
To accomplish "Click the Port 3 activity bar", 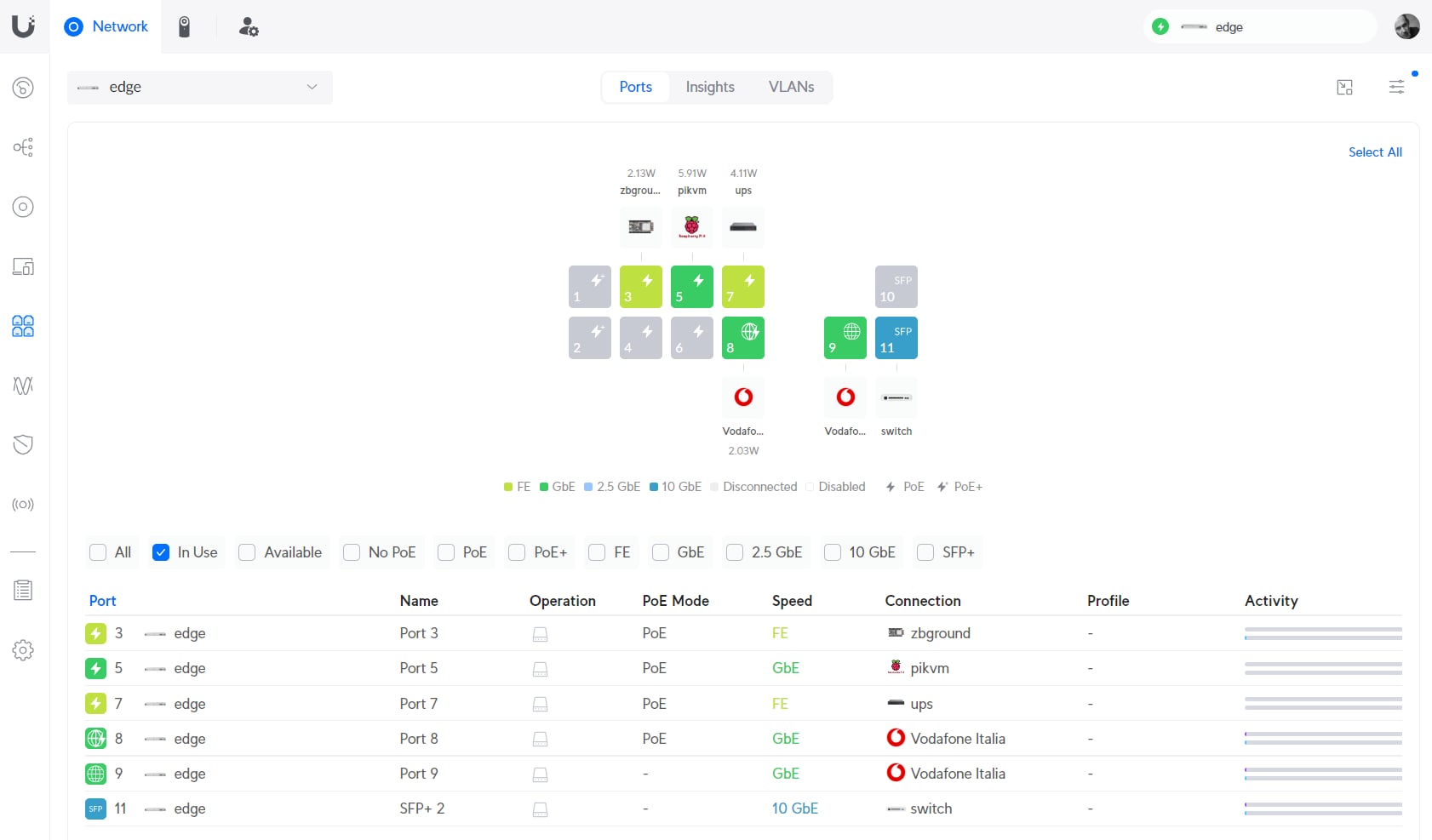I will tap(1323, 633).
